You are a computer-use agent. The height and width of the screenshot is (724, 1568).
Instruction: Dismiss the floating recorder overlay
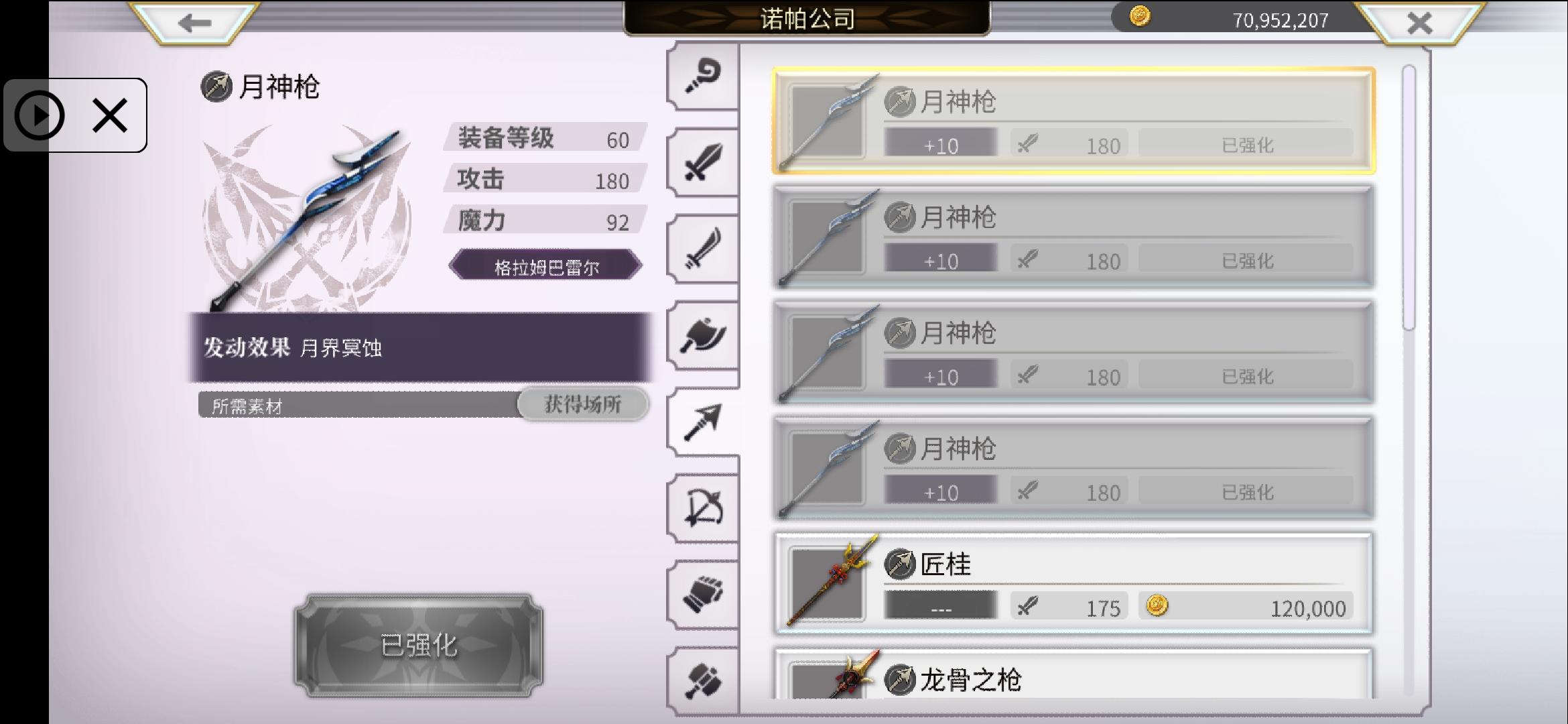tap(110, 115)
